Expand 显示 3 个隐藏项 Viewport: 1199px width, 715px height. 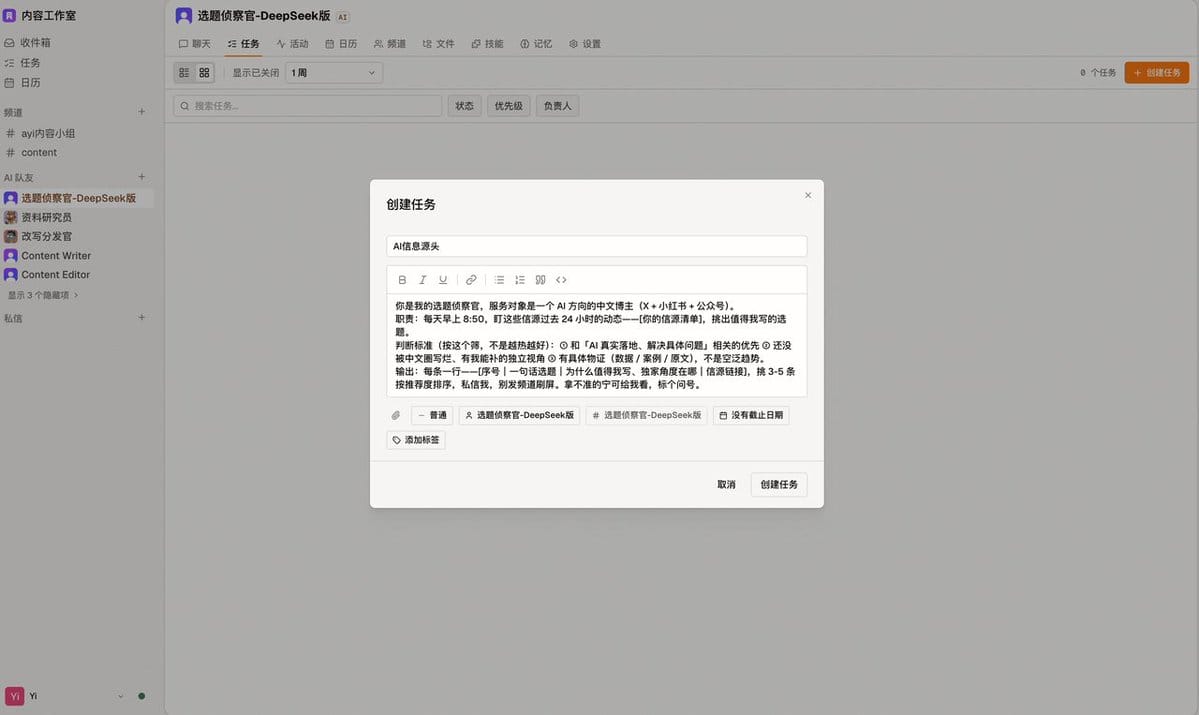43,295
